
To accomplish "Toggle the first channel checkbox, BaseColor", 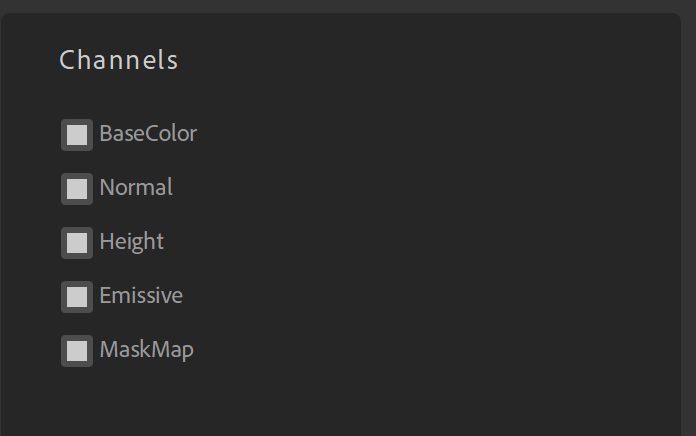I will point(77,134).
